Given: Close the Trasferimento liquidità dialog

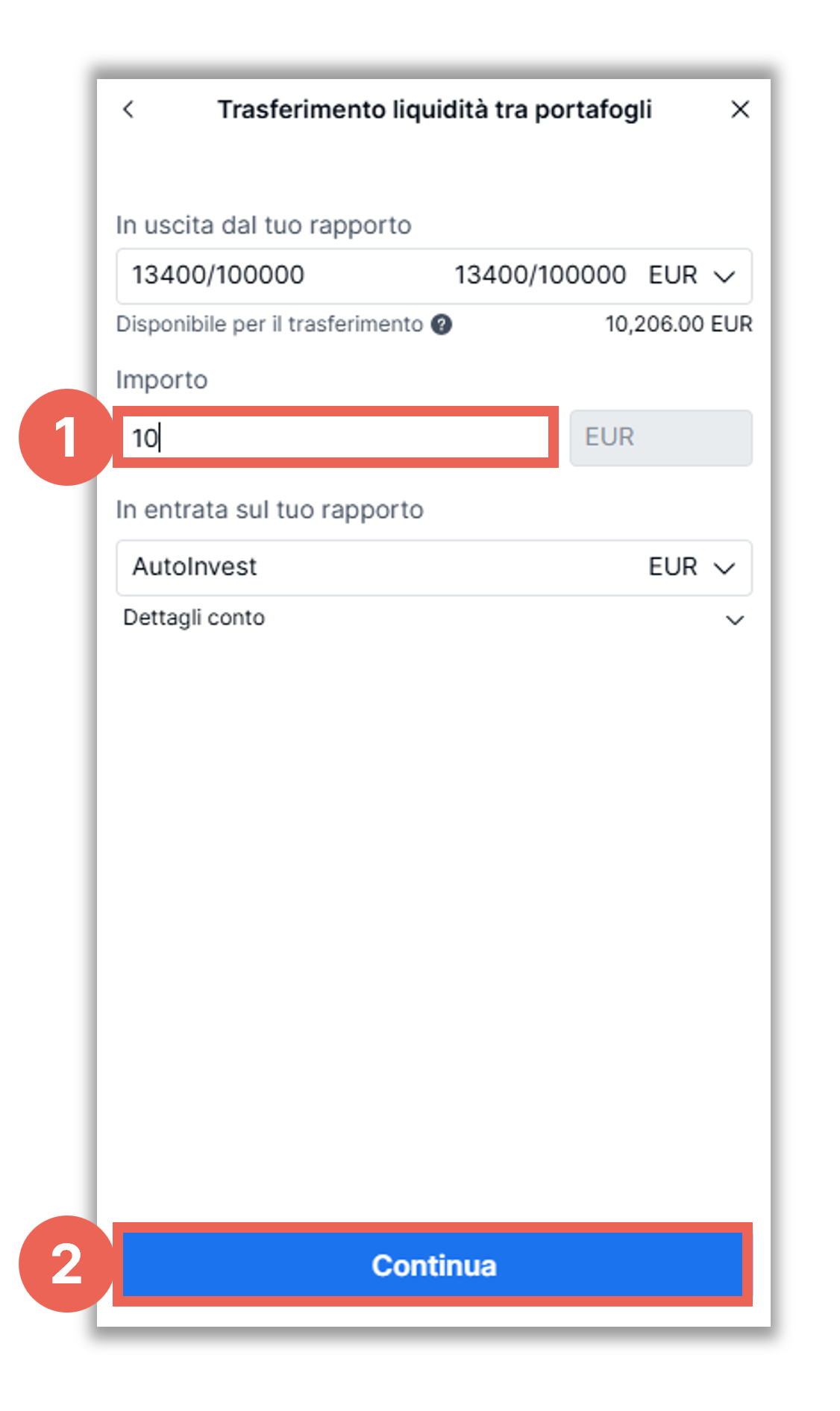Looking at the screenshot, I should (740, 110).
